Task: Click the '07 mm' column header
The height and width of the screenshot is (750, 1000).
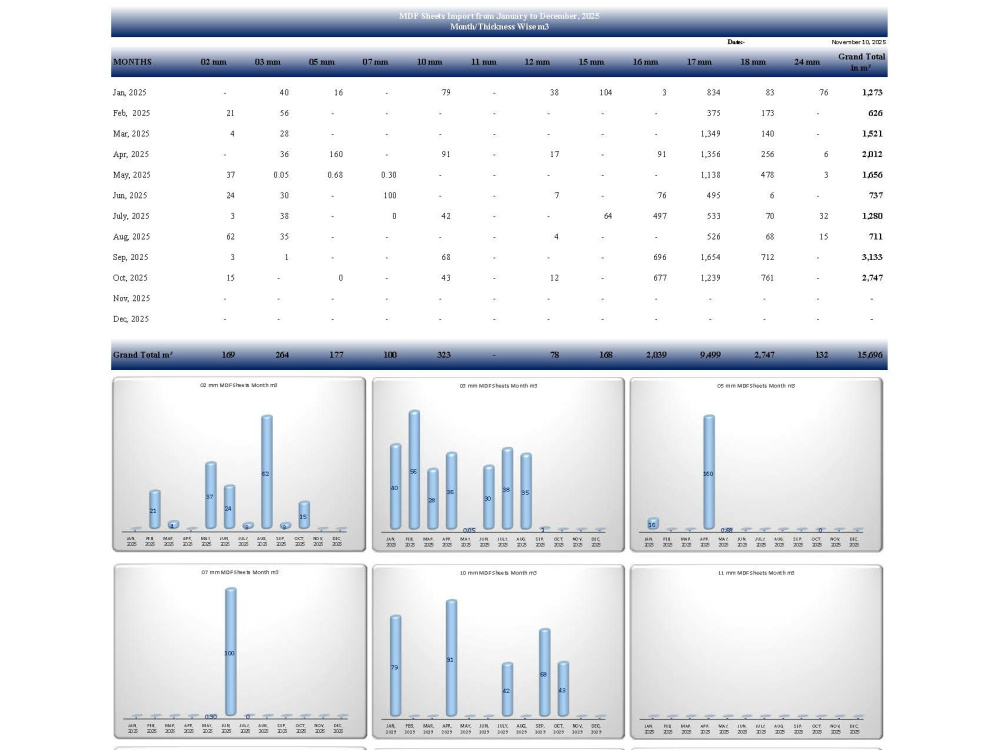Action: coord(375,62)
